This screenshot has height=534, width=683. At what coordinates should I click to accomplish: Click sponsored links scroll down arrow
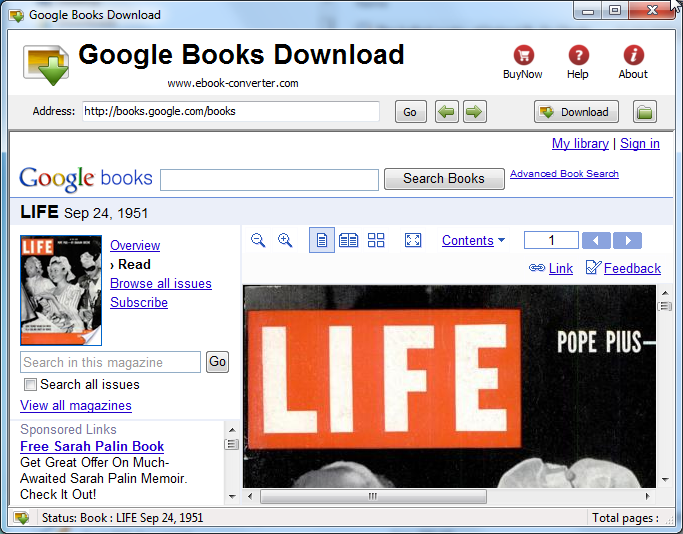pyautogui.click(x=232, y=496)
